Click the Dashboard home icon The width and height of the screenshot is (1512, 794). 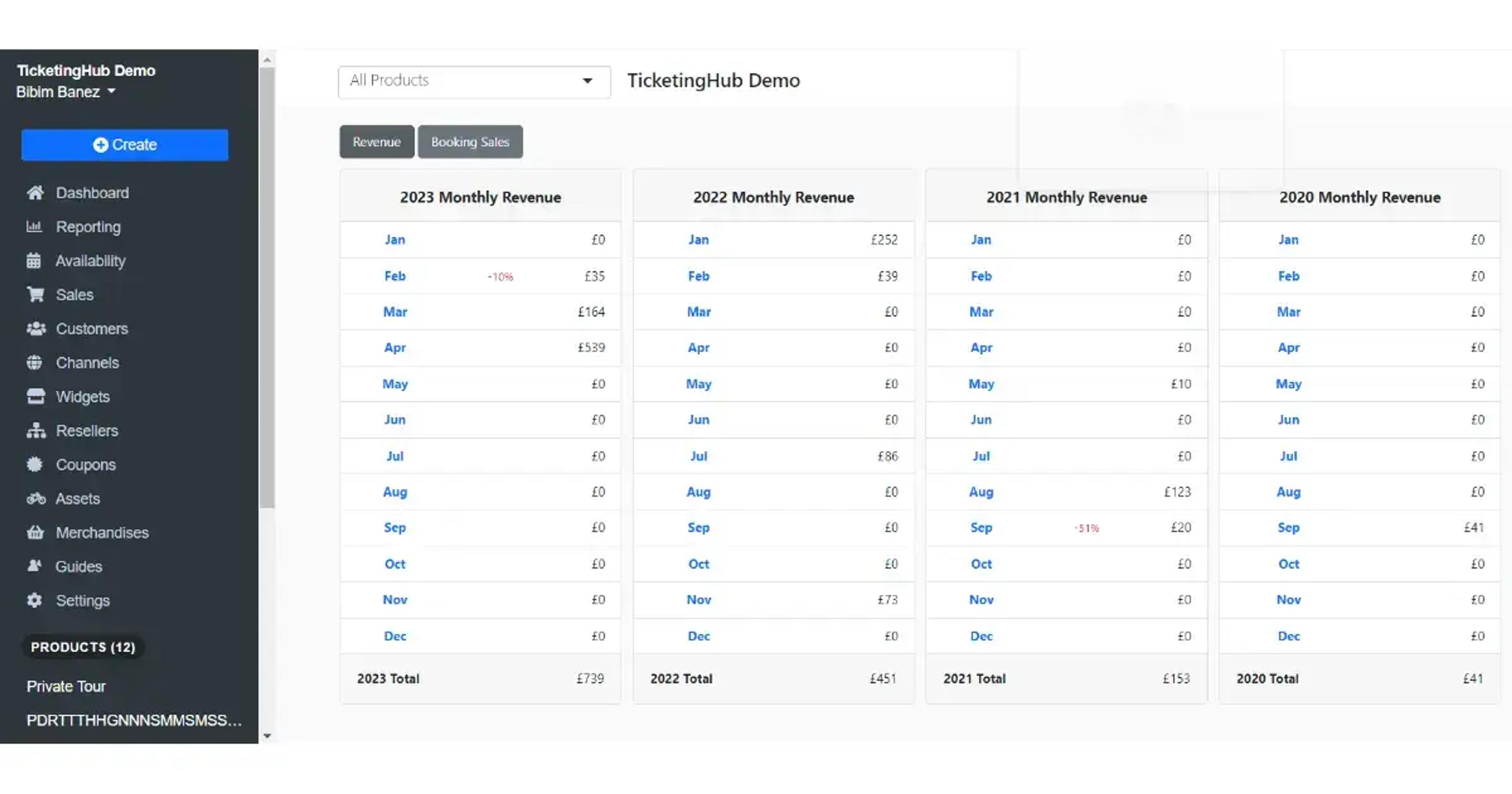[x=35, y=193]
